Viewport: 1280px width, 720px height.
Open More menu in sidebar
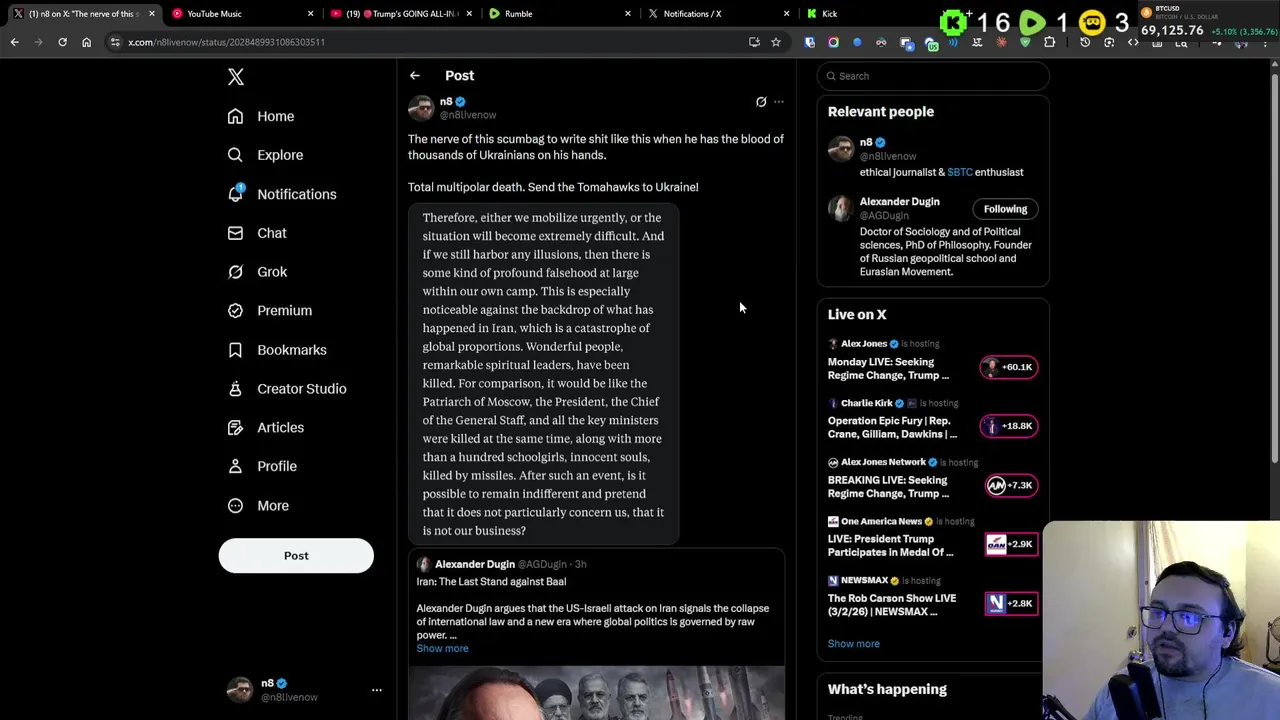coord(258,506)
